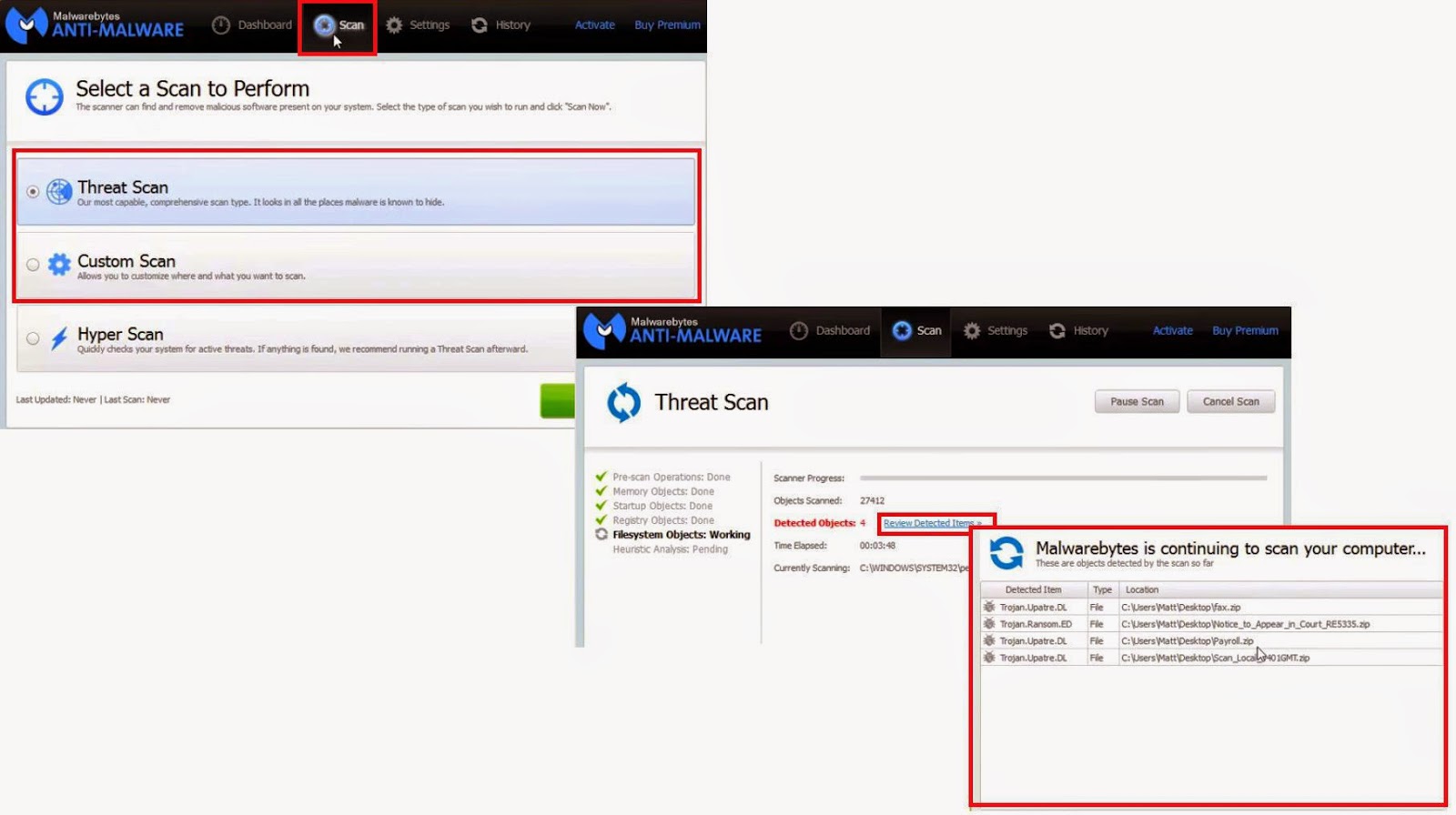Click the Type column header
Viewport: 1456px width, 815px height.
tap(1102, 589)
